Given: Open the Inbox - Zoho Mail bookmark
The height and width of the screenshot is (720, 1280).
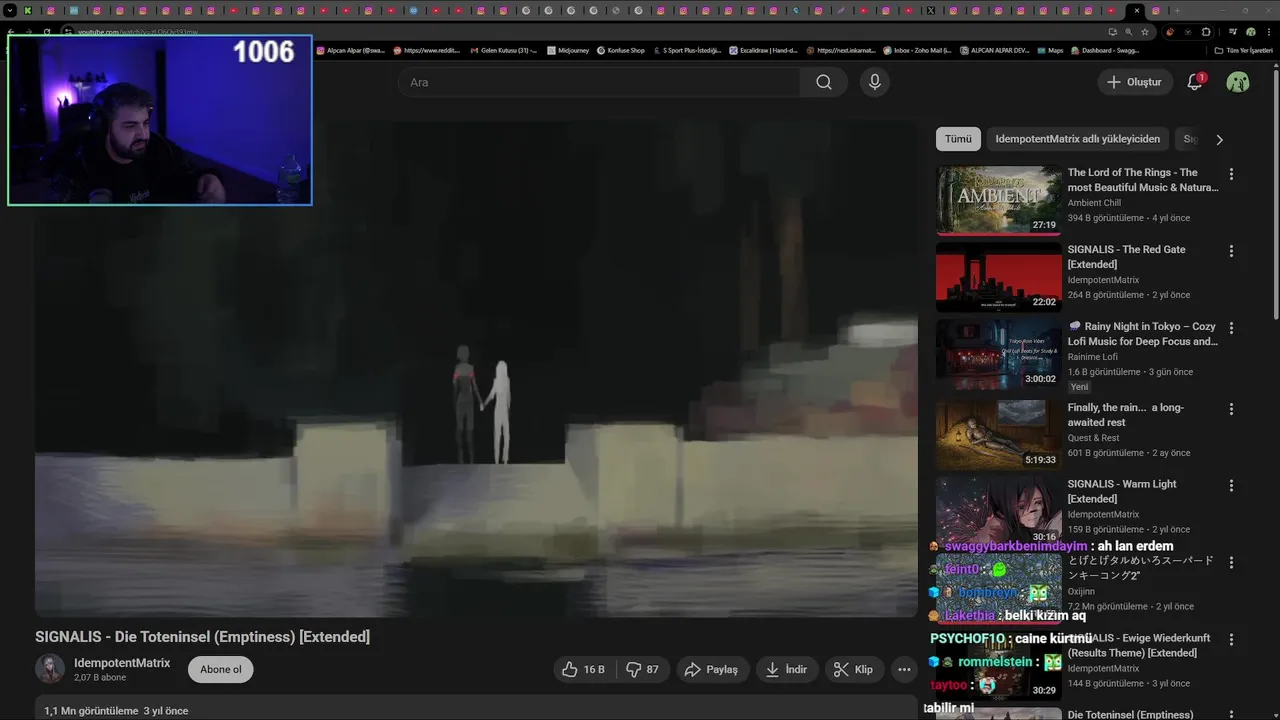Looking at the screenshot, I should (x=917, y=50).
